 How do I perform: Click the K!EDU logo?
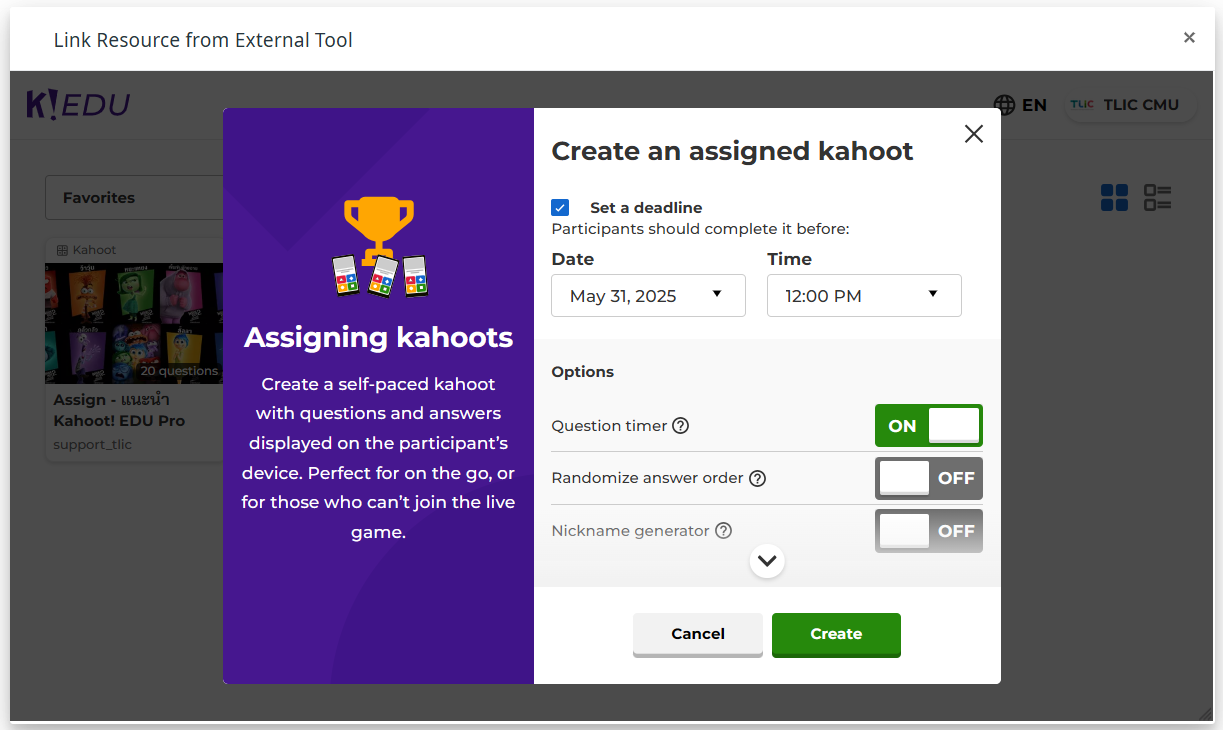coord(78,104)
